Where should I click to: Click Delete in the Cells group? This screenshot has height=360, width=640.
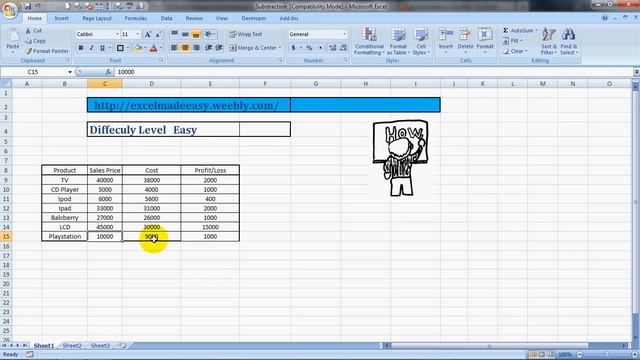coord(465,39)
